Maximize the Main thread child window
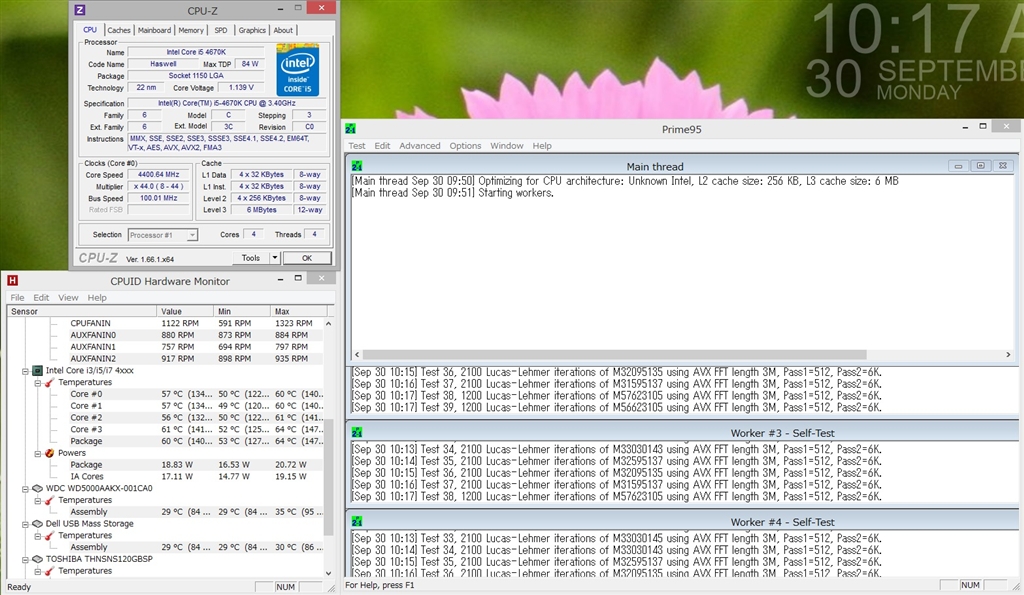The image size is (1024, 595). click(980, 166)
